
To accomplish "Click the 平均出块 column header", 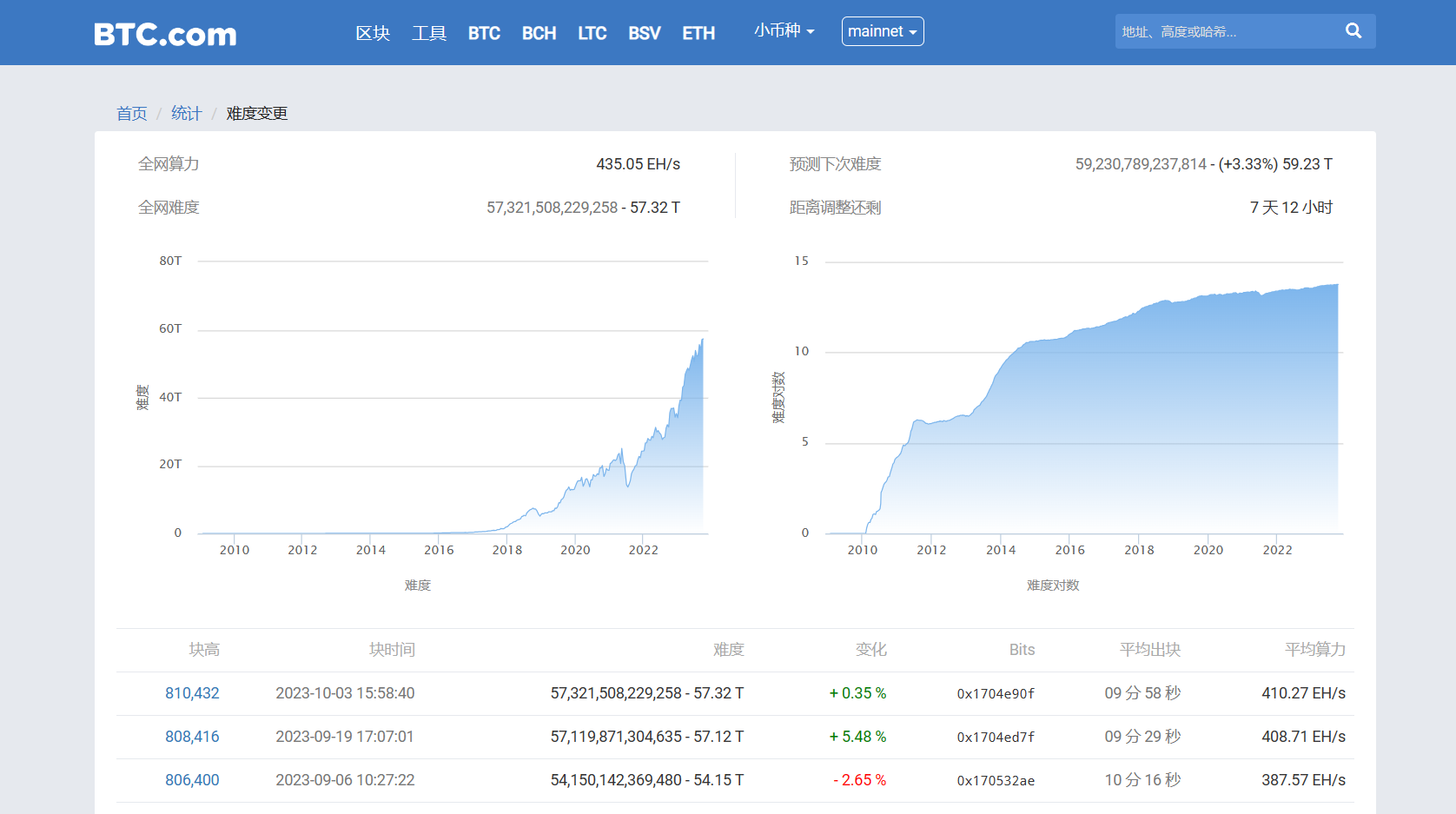I will 1150,650.
